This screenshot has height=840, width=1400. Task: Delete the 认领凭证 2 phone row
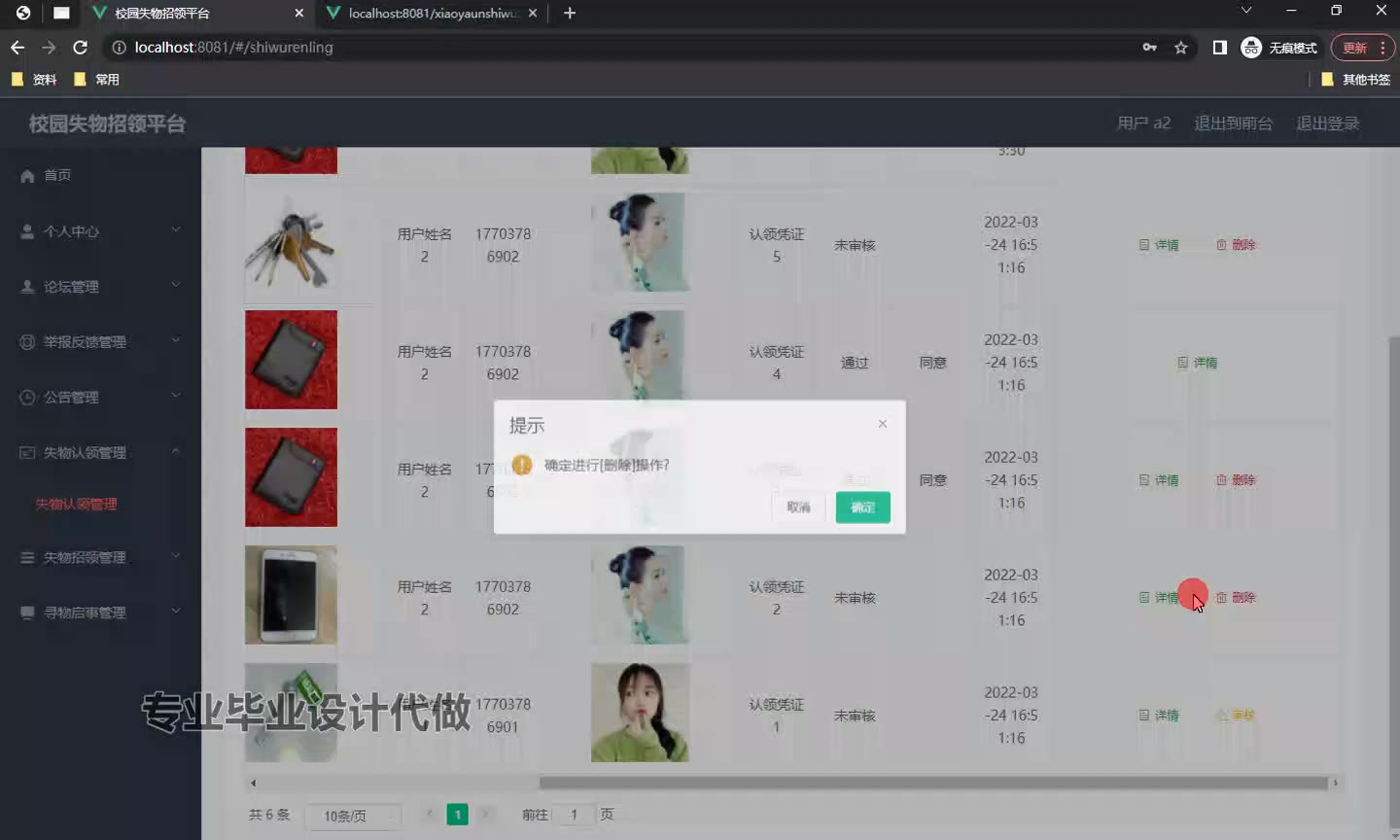pyautogui.click(x=1236, y=598)
